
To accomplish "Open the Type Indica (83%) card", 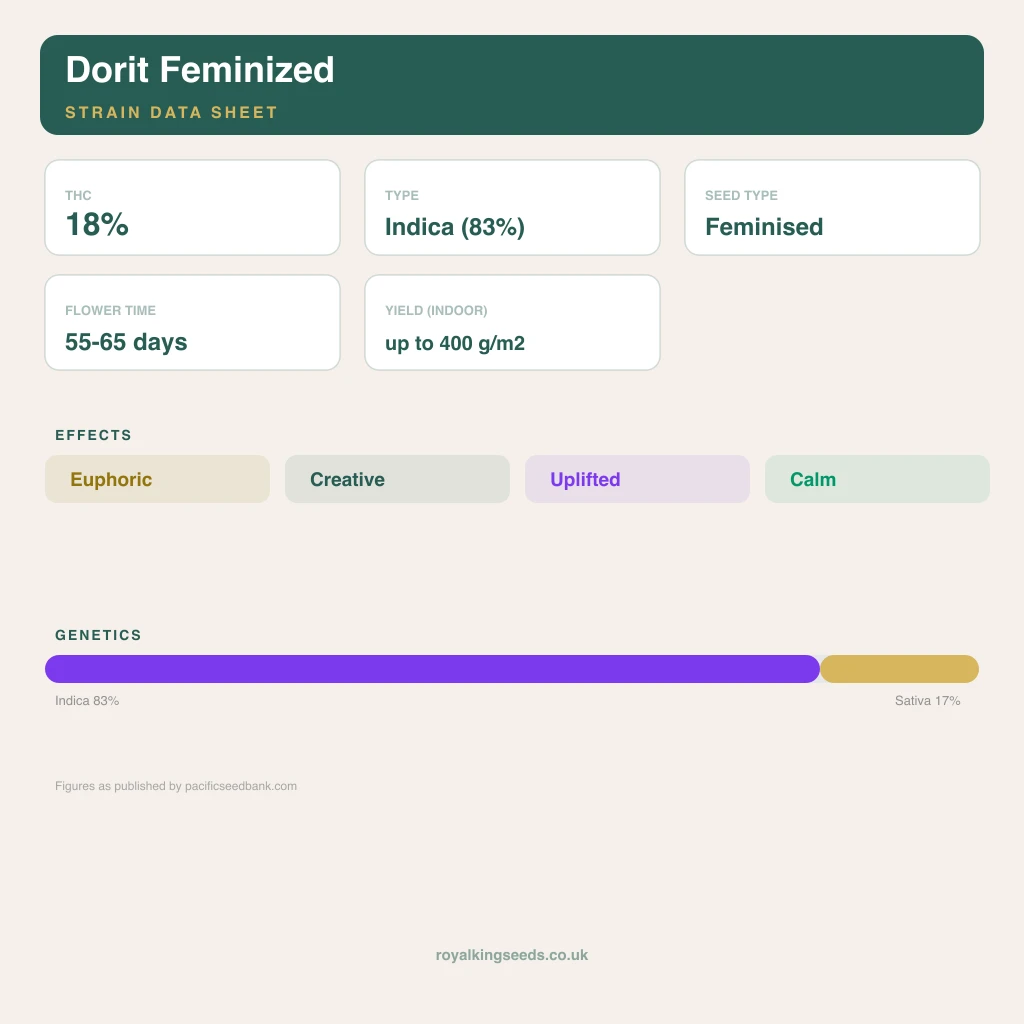I will tap(512, 208).
